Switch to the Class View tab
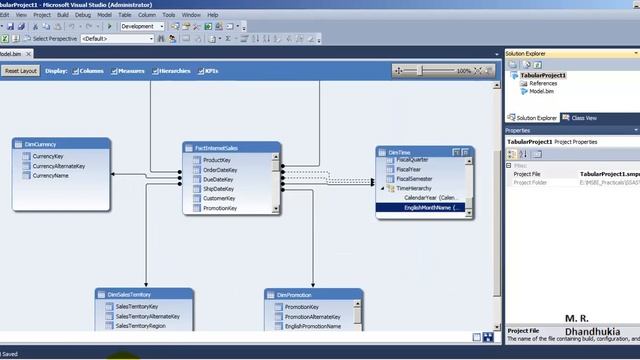640x360 pixels. tap(579, 118)
